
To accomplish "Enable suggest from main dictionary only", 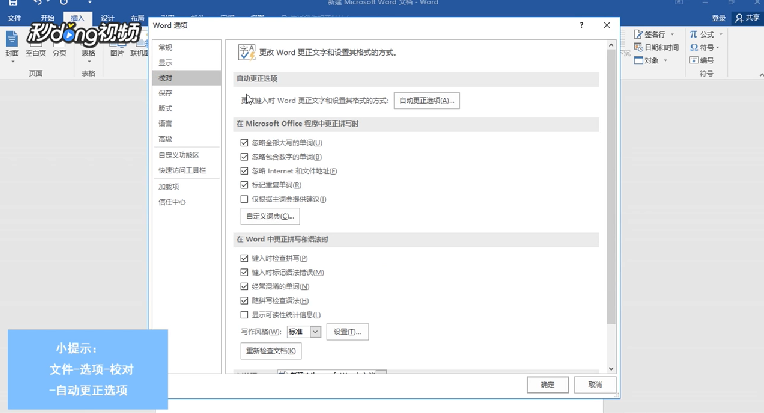I will click(244, 199).
